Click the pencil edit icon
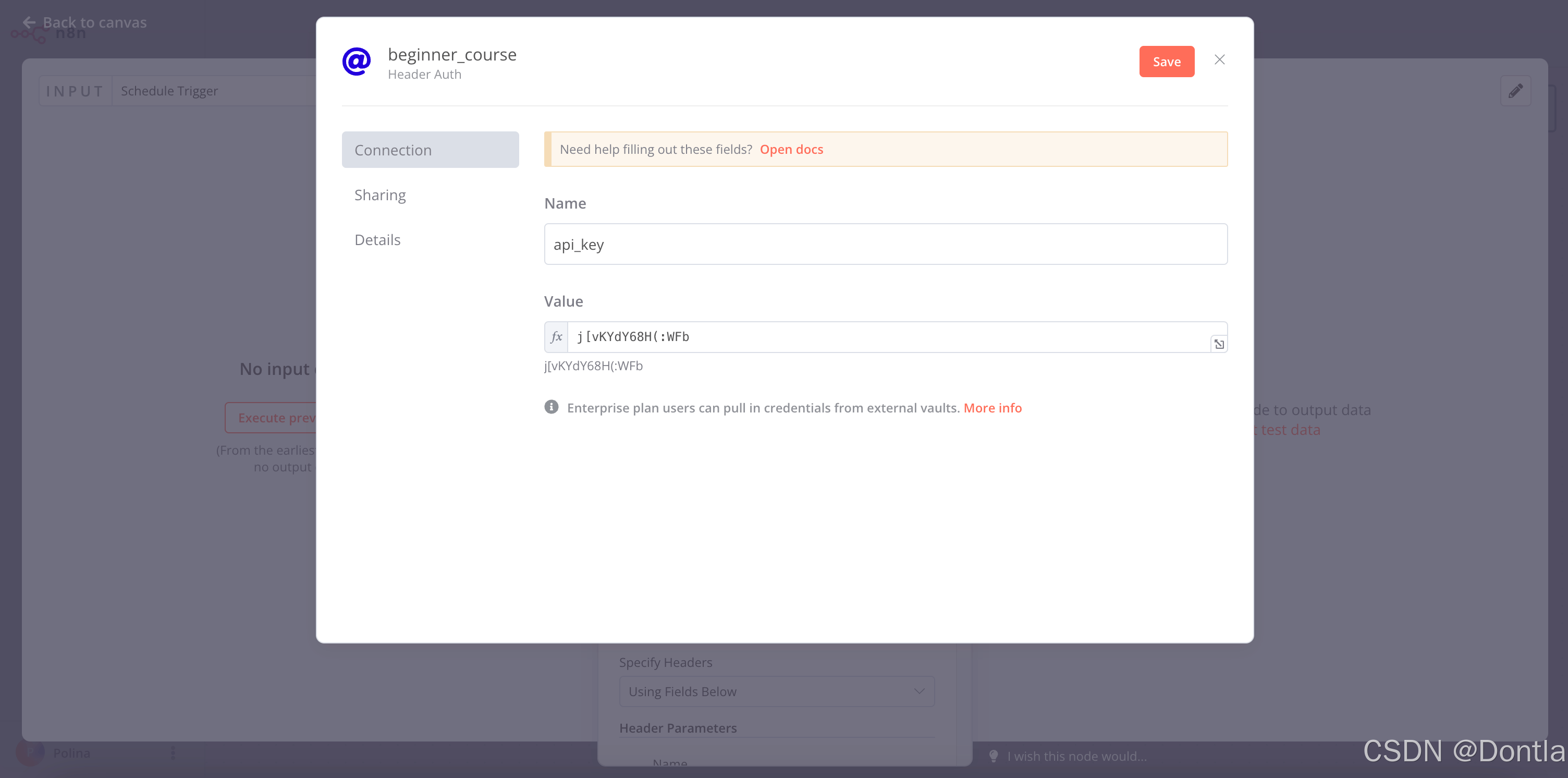This screenshot has height=778, width=1568. (1515, 91)
